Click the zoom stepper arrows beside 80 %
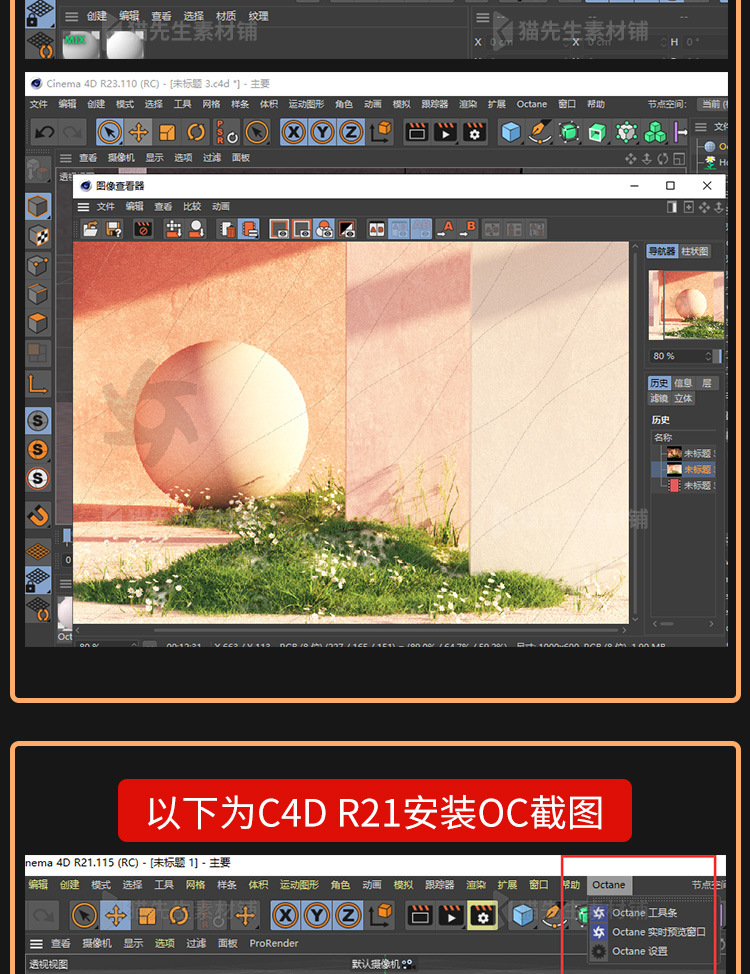 pyautogui.click(x=708, y=356)
